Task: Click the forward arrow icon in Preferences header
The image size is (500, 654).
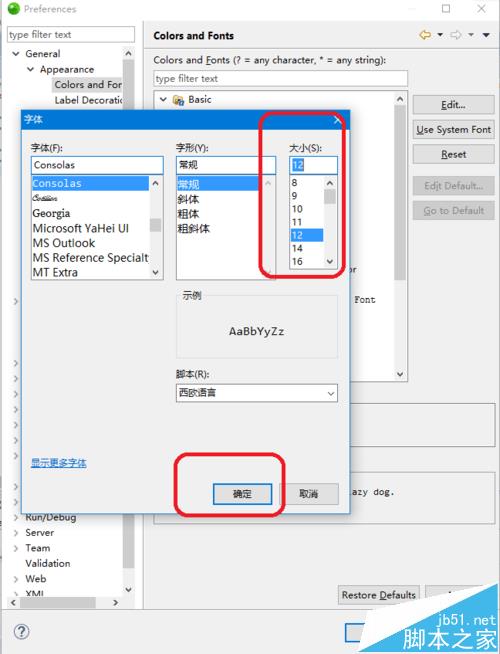Action: pyautogui.click(x=456, y=35)
